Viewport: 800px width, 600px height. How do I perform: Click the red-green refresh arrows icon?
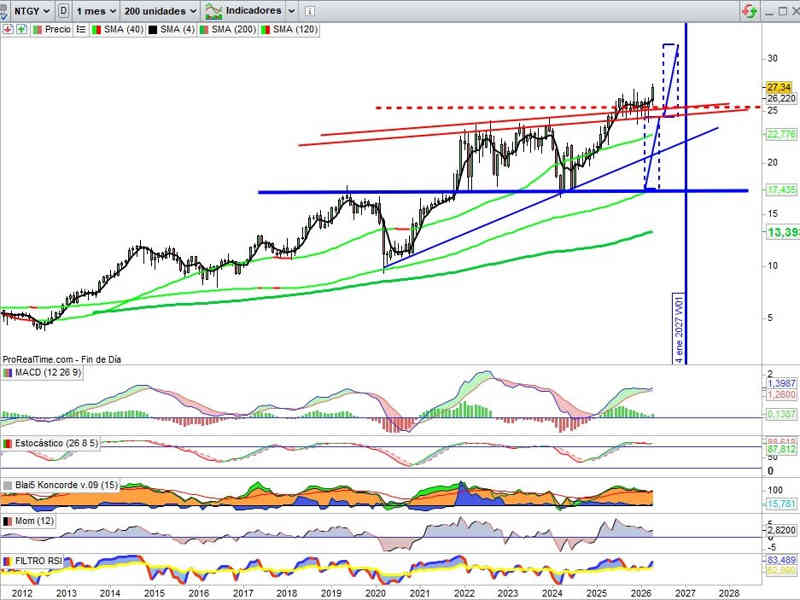click(749, 11)
